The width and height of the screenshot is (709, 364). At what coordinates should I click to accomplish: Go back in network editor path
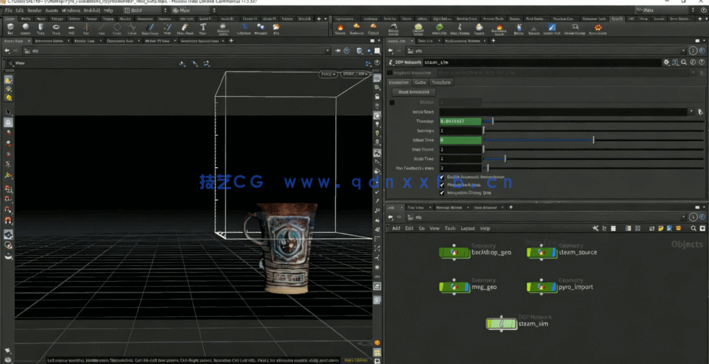(392, 217)
